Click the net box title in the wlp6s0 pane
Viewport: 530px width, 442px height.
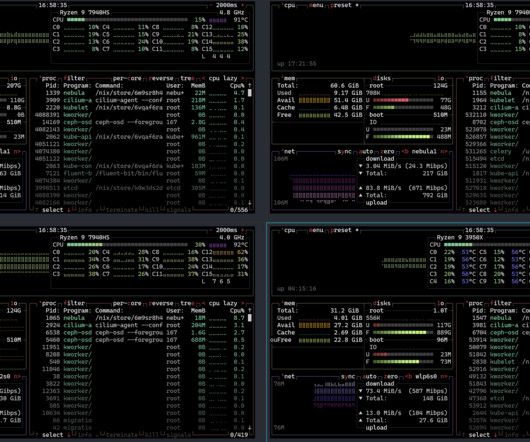(289, 376)
